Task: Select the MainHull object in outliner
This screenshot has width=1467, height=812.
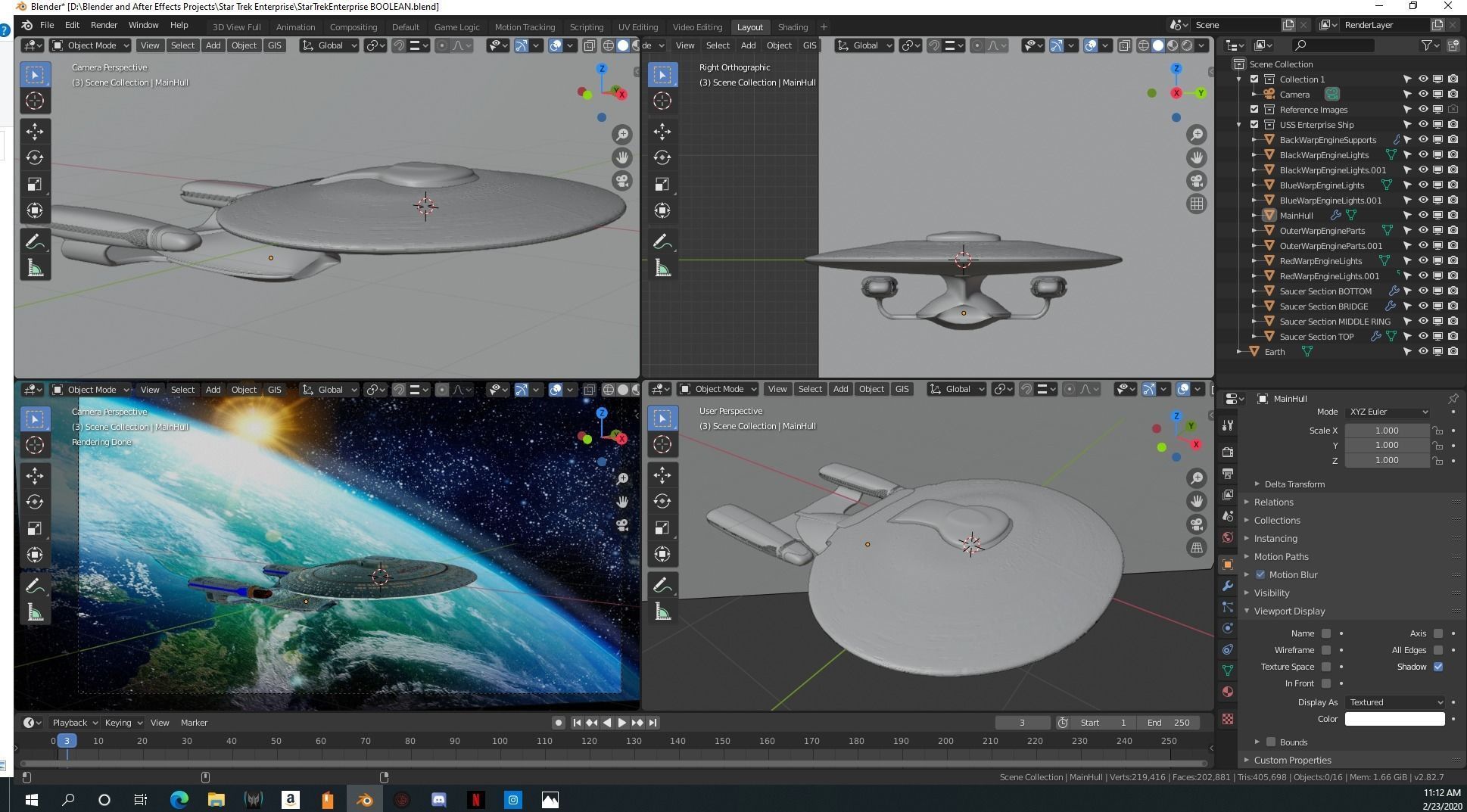Action: point(1296,216)
